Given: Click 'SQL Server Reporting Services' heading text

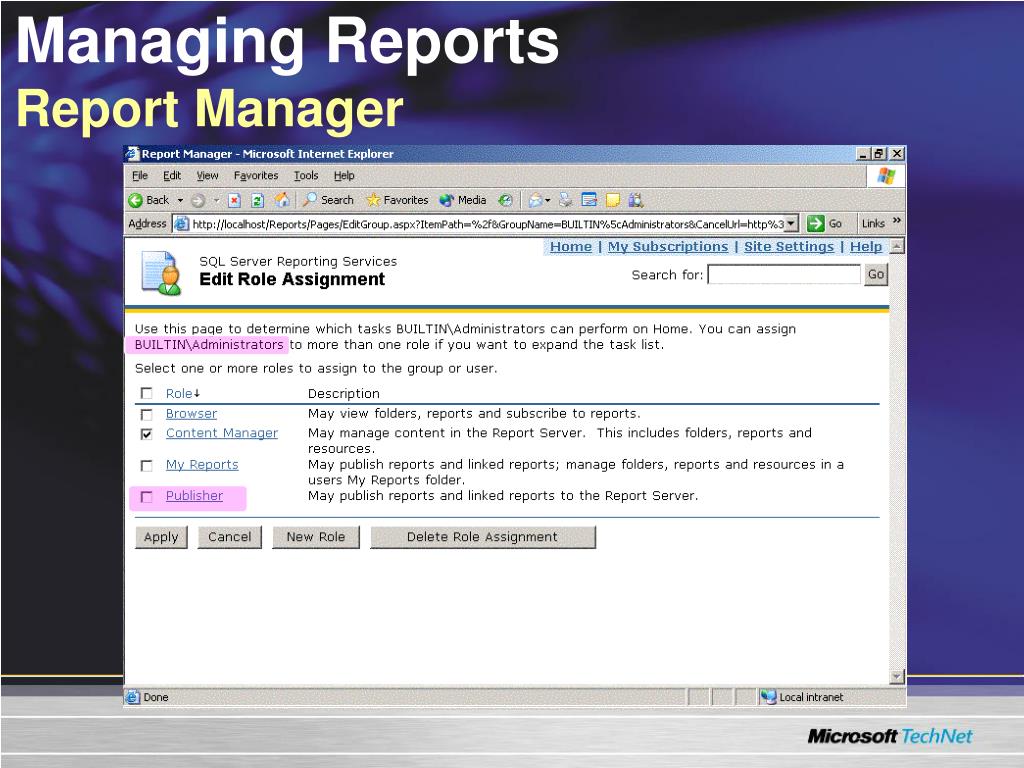Looking at the screenshot, I should pyautogui.click(x=298, y=261).
